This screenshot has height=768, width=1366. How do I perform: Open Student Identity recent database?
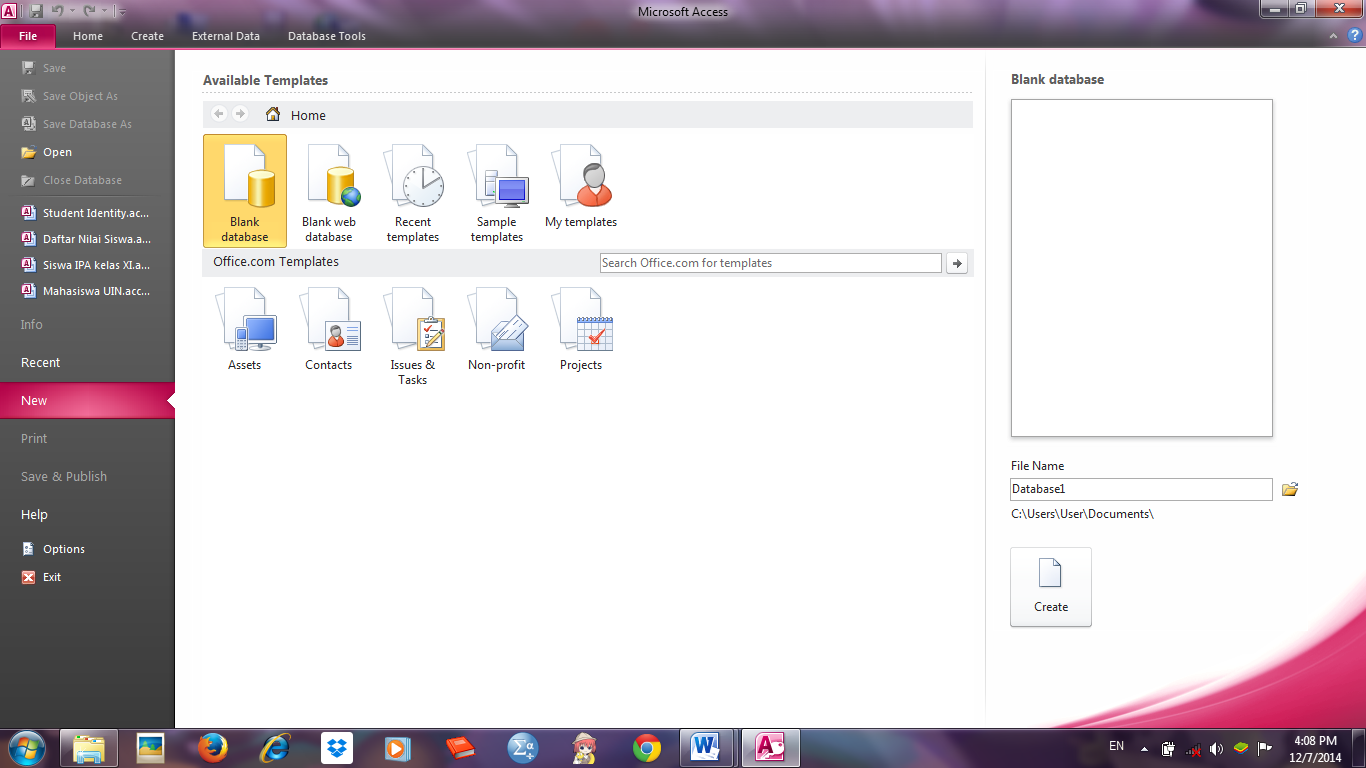(x=87, y=213)
